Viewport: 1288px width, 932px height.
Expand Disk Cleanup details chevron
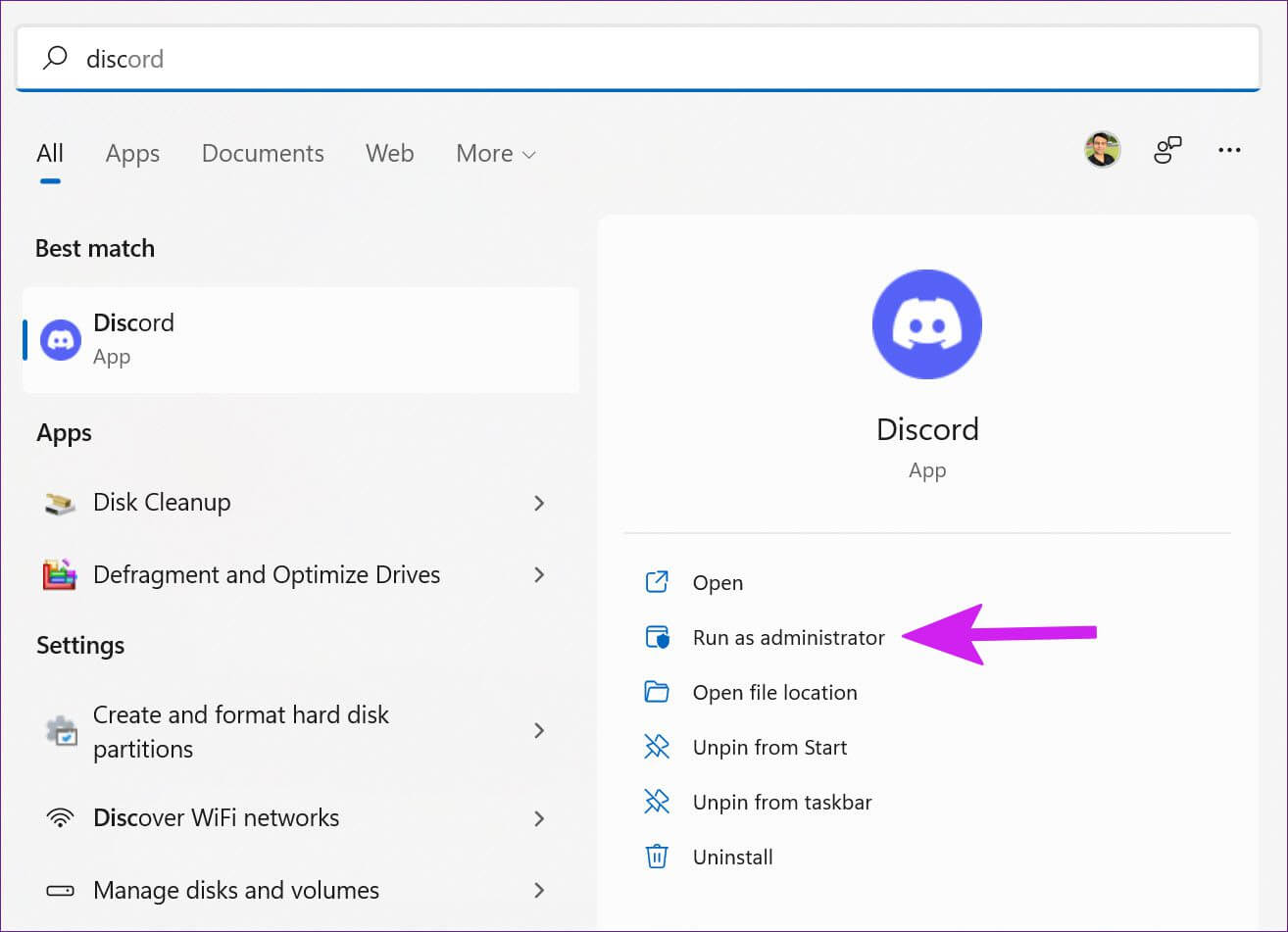(x=539, y=503)
